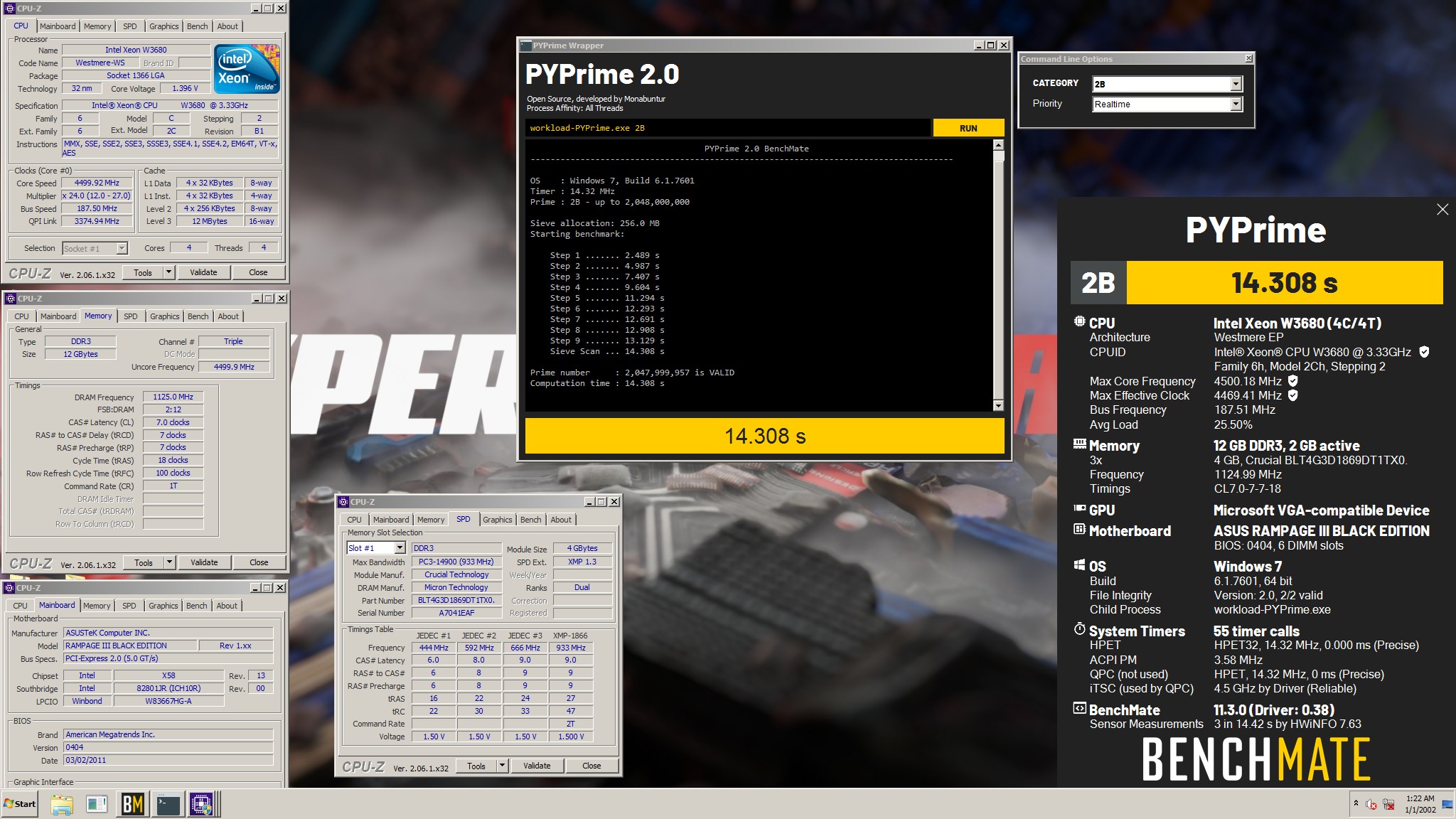
Task: Close the PYPrime result panel with X
Action: [1442, 209]
